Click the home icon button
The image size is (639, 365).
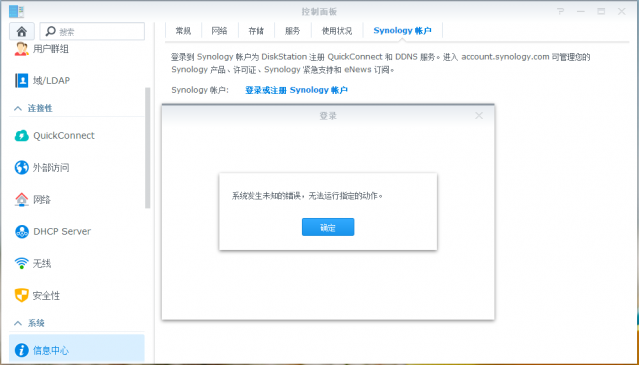click(x=22, y=31)
